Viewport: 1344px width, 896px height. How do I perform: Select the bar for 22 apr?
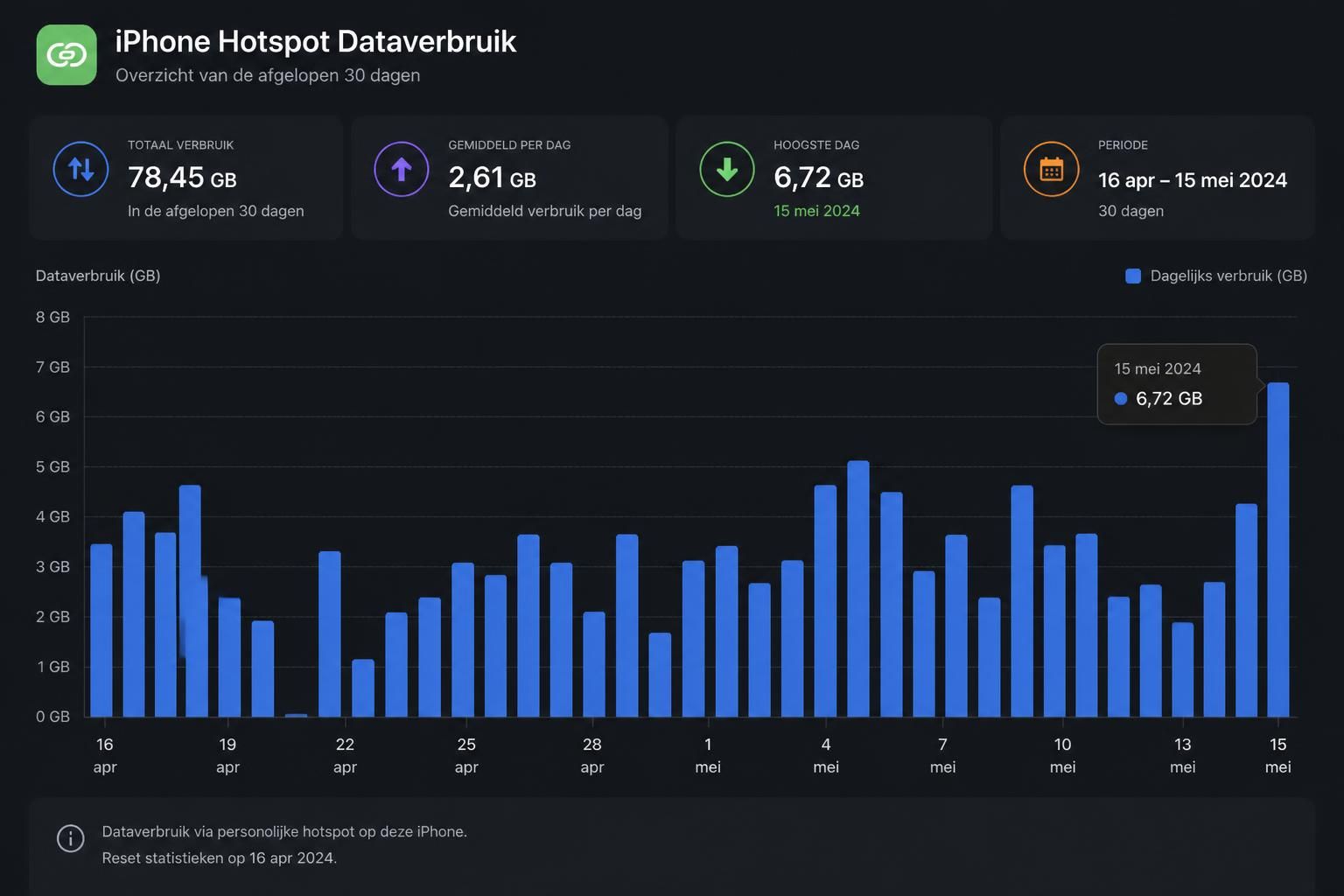pos(330,634)
